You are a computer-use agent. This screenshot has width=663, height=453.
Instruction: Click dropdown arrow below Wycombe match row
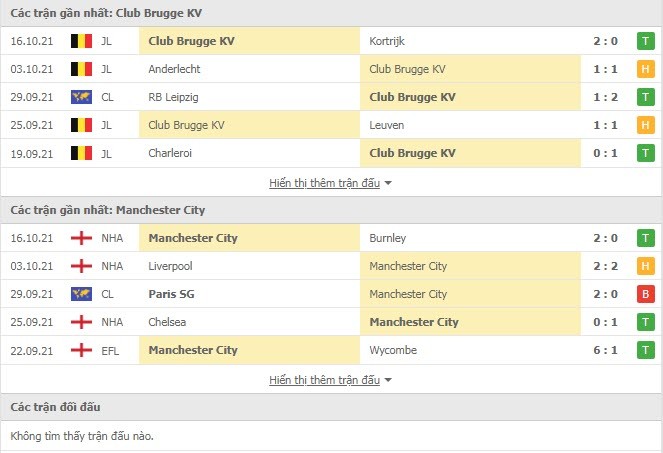(x=388, y=380)
